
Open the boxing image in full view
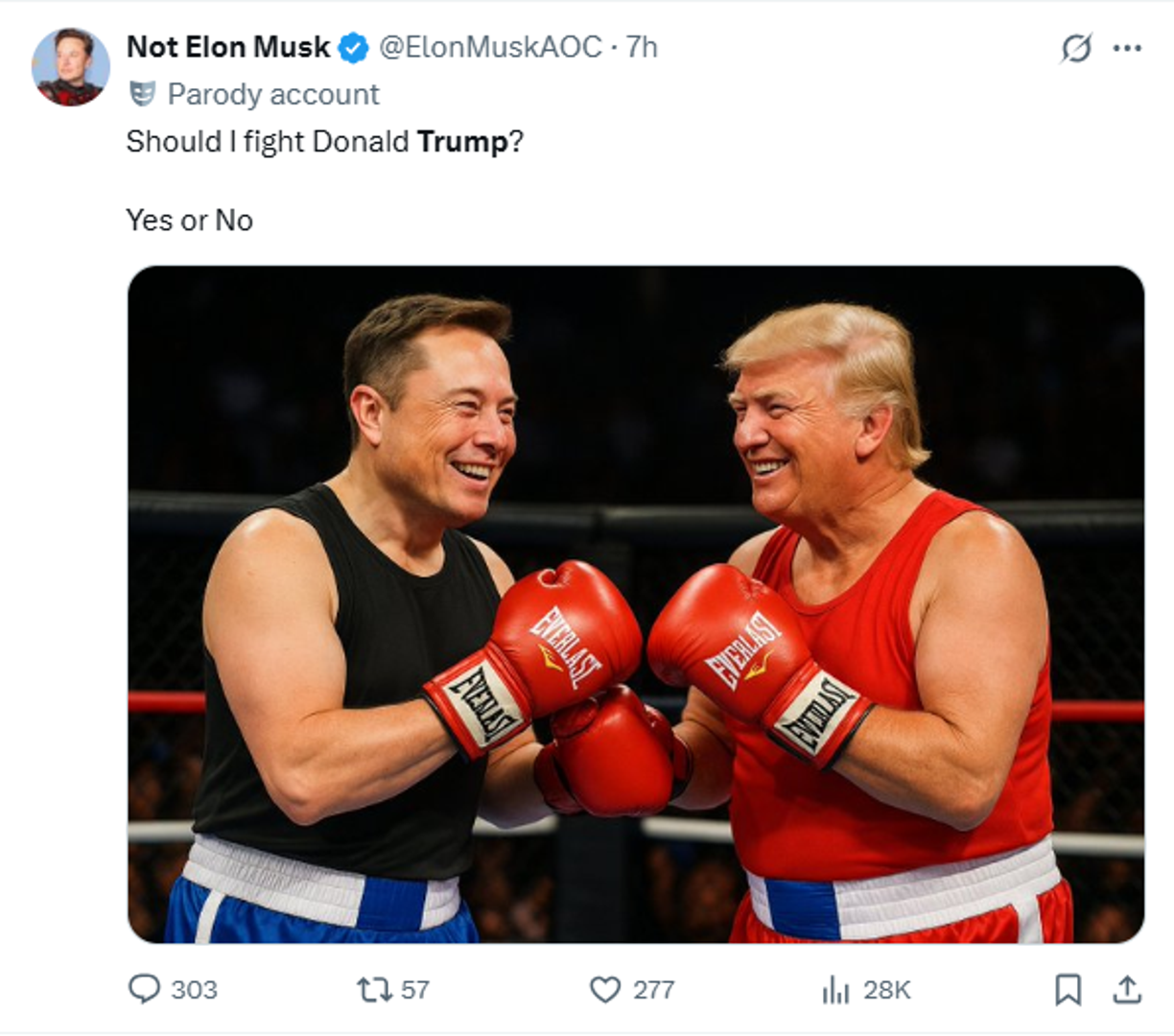[635, 604]
